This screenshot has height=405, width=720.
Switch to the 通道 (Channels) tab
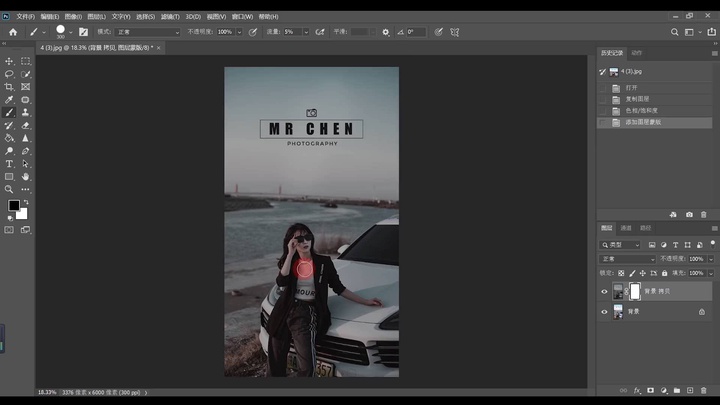(x=626, y=228)
